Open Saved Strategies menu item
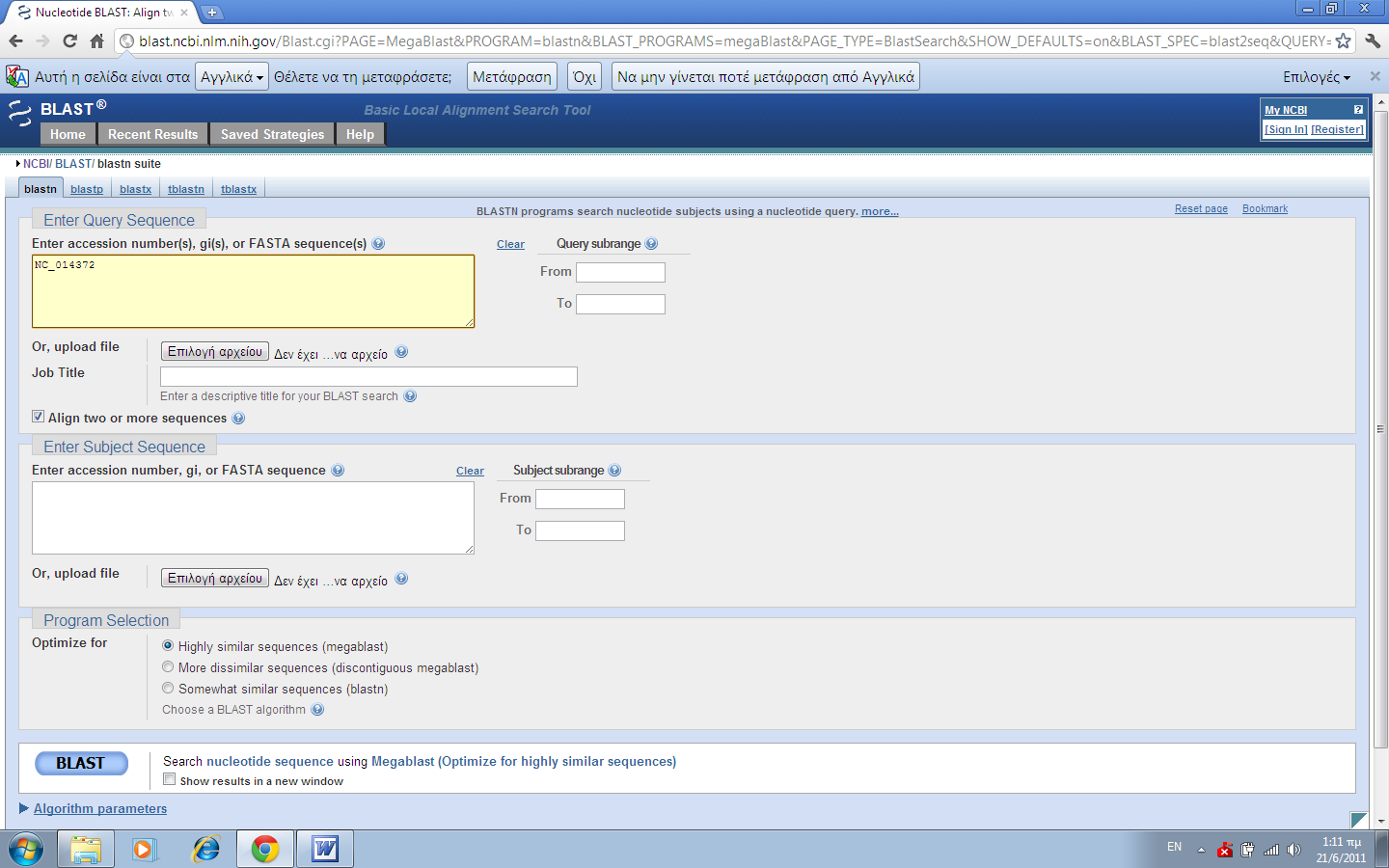The image size is (1389, 868). (272, 134)
